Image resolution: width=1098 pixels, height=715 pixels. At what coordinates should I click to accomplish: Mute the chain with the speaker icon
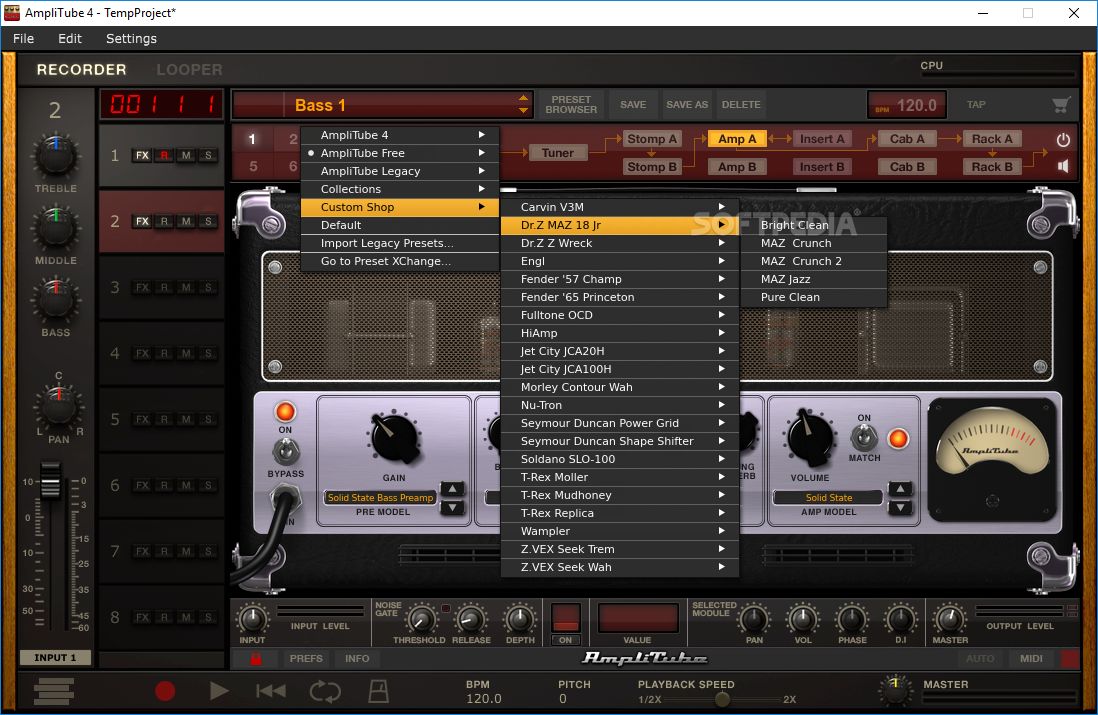[1063, 166]
